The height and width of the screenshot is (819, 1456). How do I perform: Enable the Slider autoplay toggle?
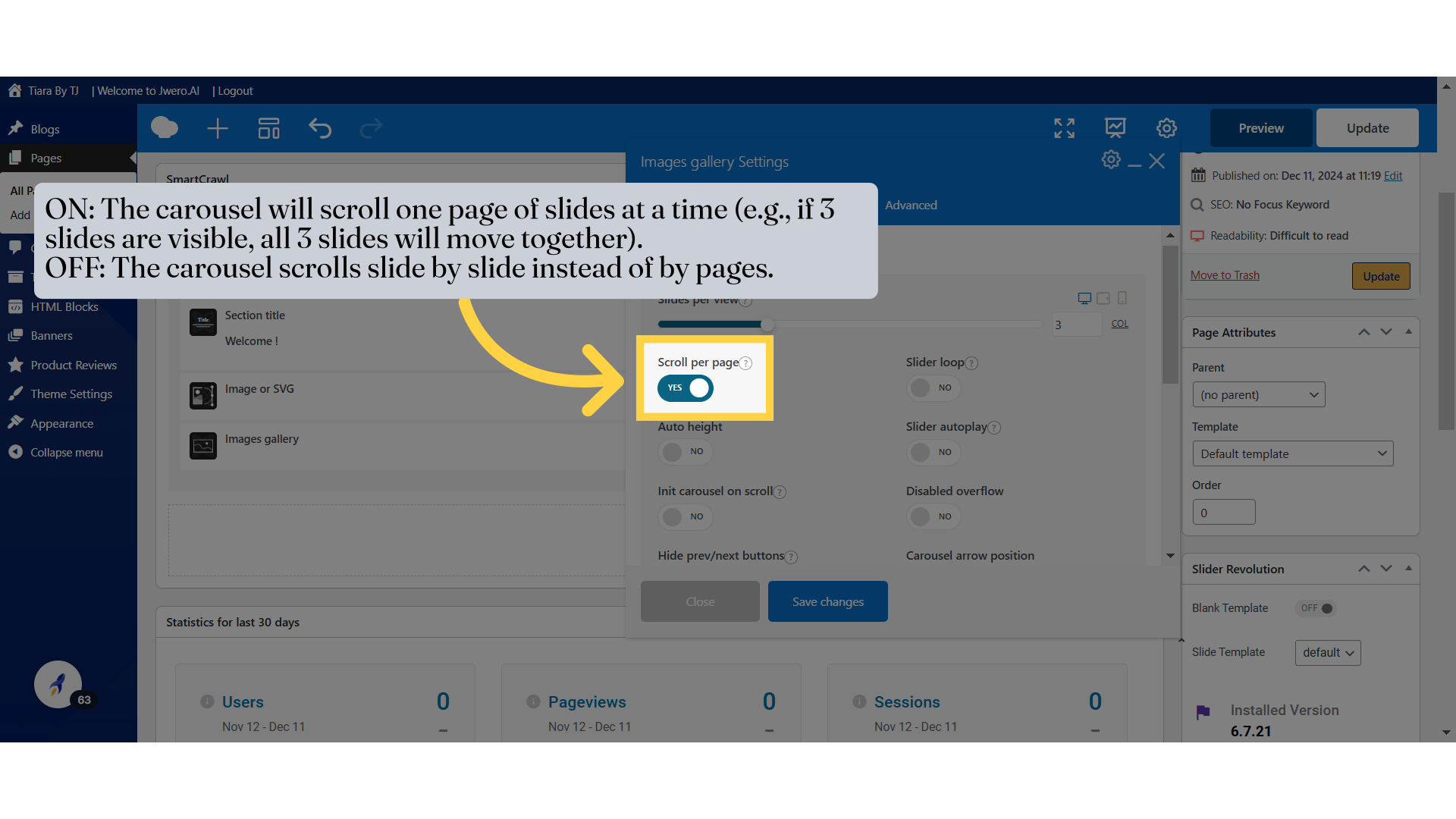[933, 452]
